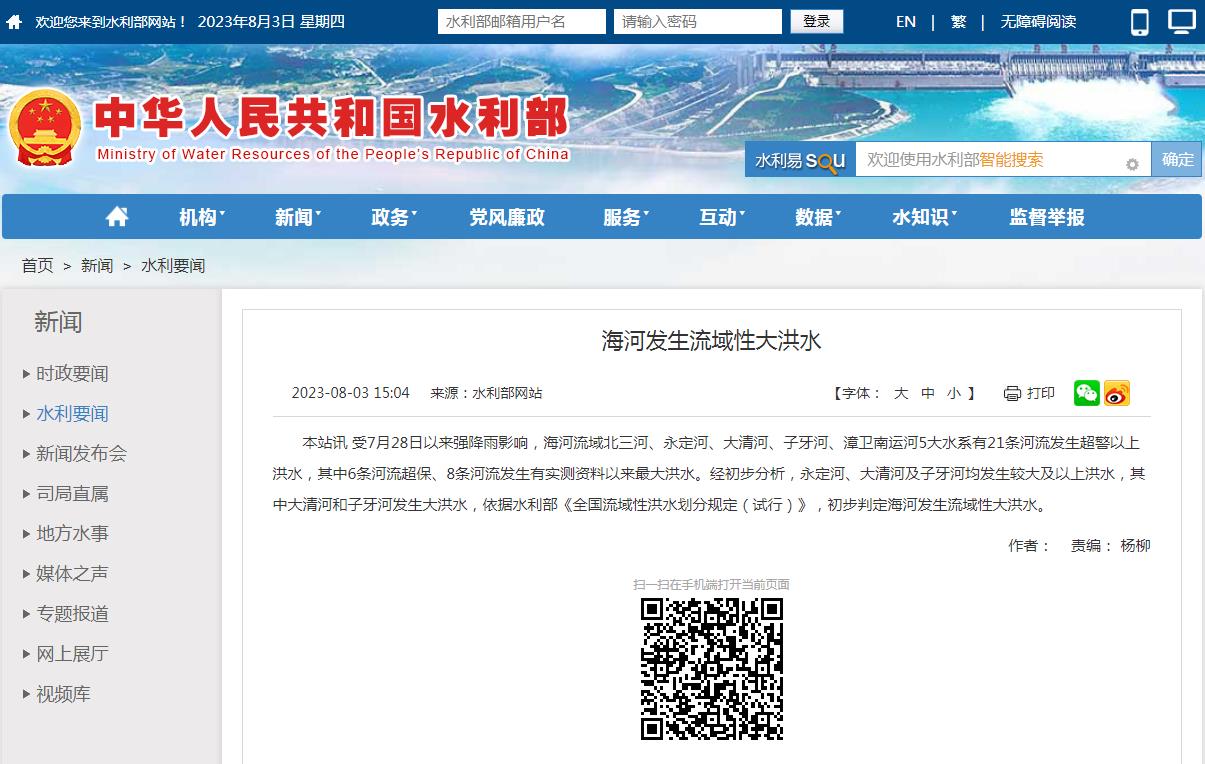The image size is (1205, 764).
Task: Expand 时政要闻 in the sidebar
Action: tap(72, 374)
